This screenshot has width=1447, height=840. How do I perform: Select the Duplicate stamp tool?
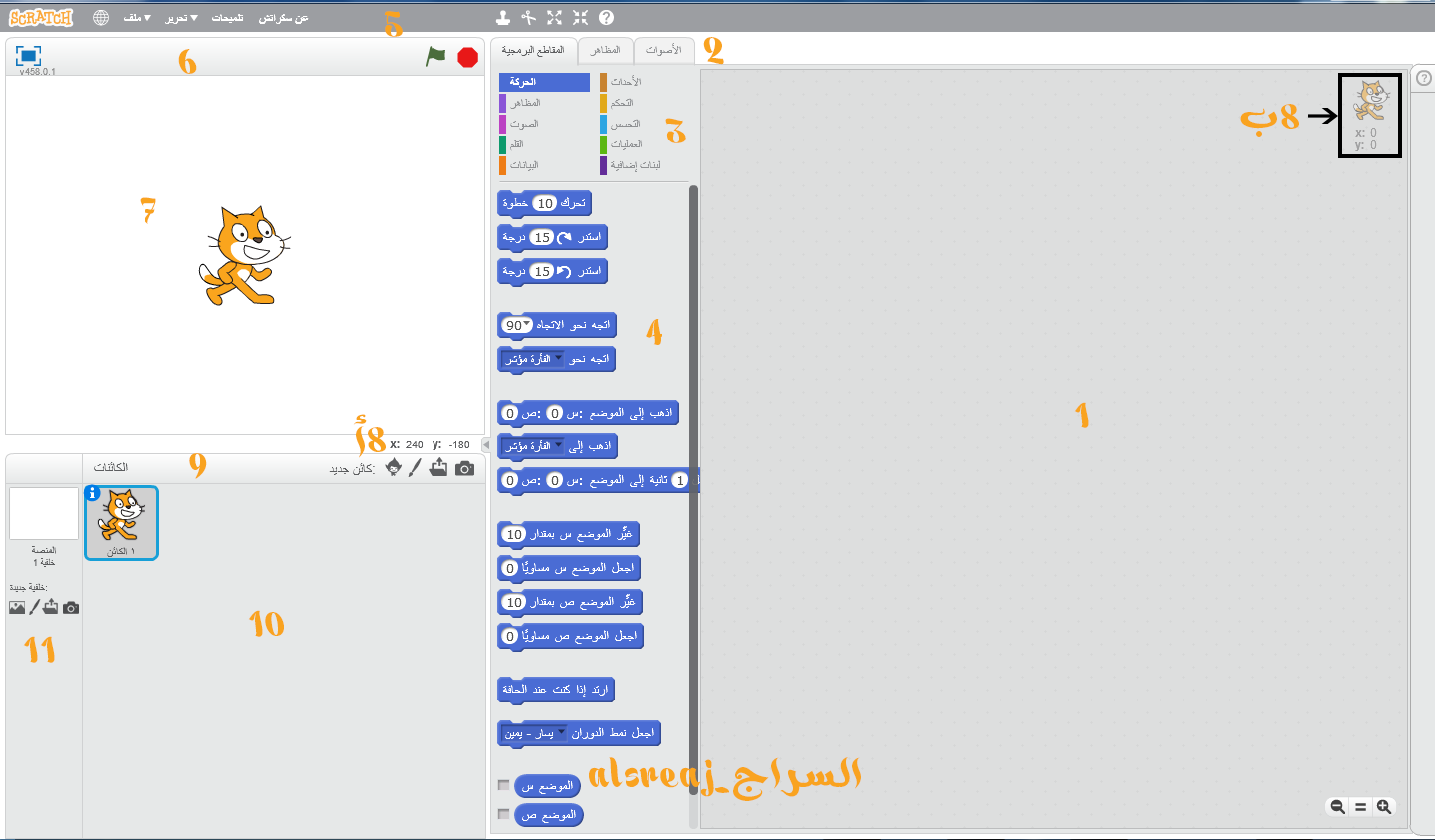point(503,17)
